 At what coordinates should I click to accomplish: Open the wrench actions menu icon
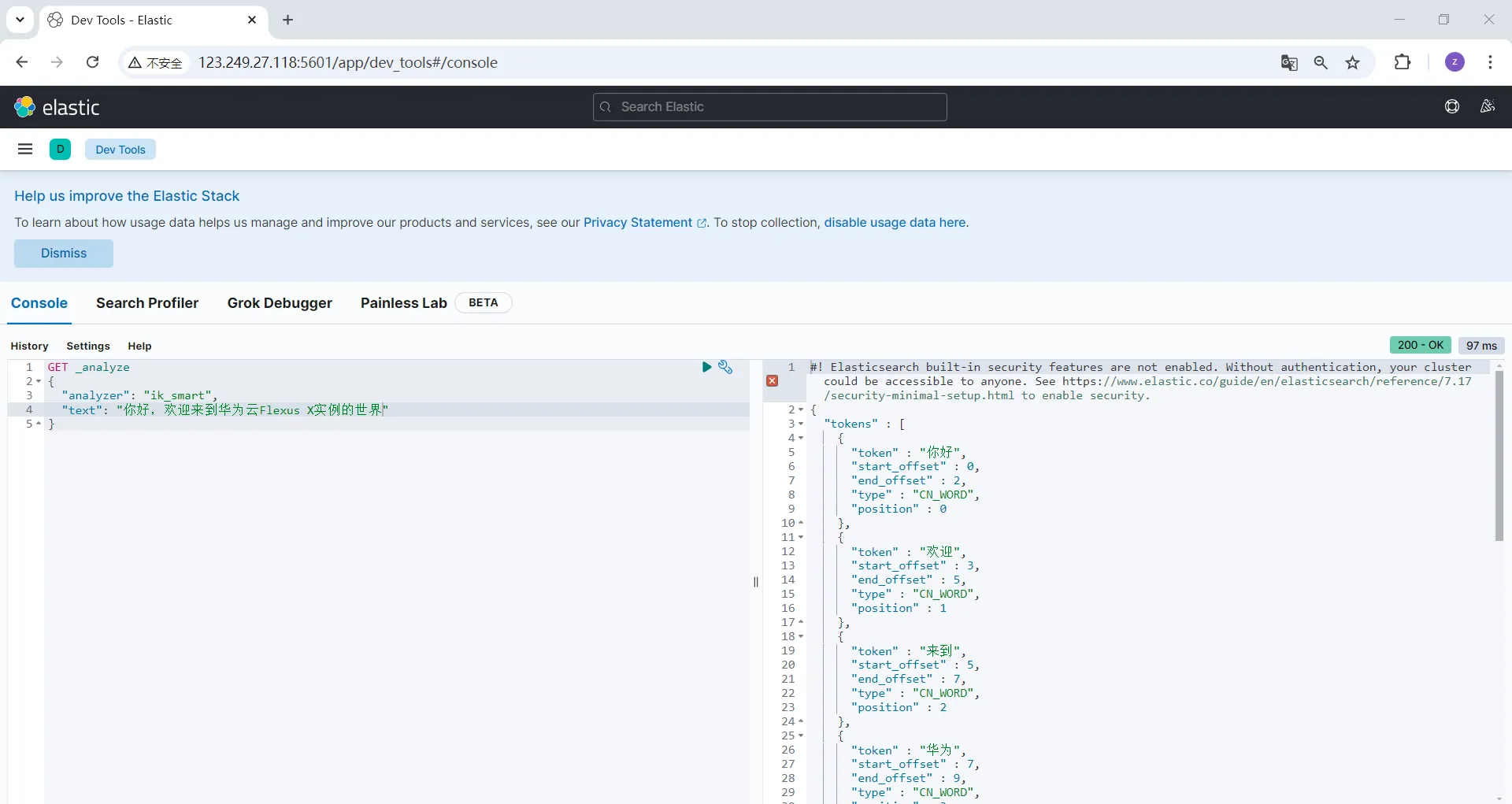coord(725,367)
